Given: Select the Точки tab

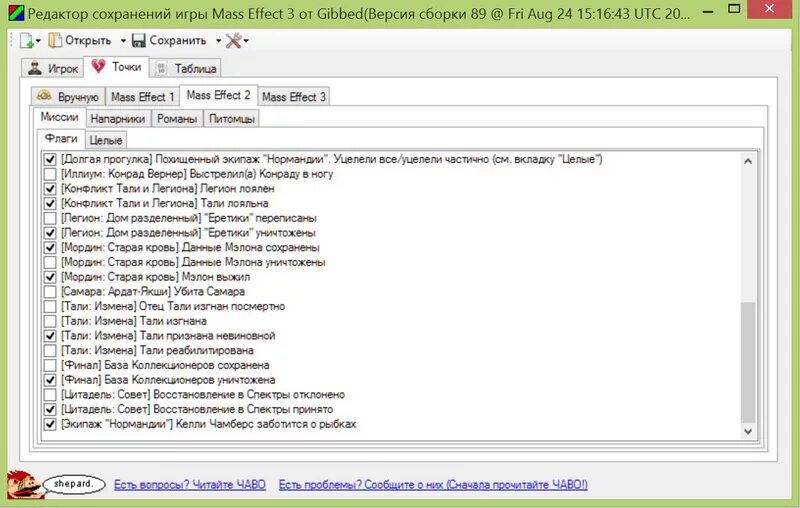Looking at the screenshot, I should tap(116, 66).
